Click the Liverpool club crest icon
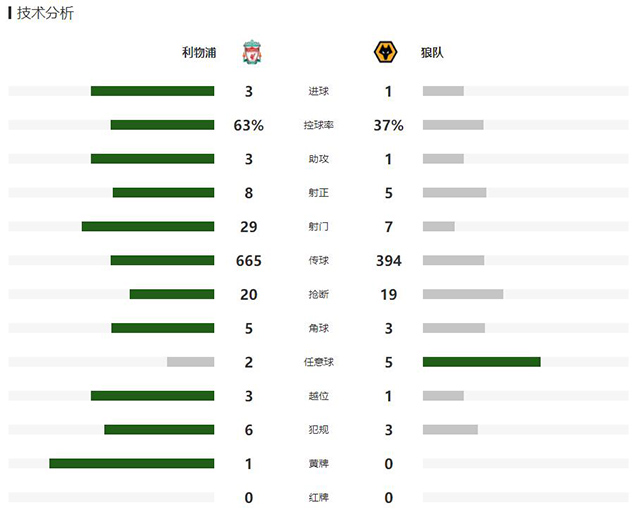Viewport: 640px width, 510px height. (252, 53)
